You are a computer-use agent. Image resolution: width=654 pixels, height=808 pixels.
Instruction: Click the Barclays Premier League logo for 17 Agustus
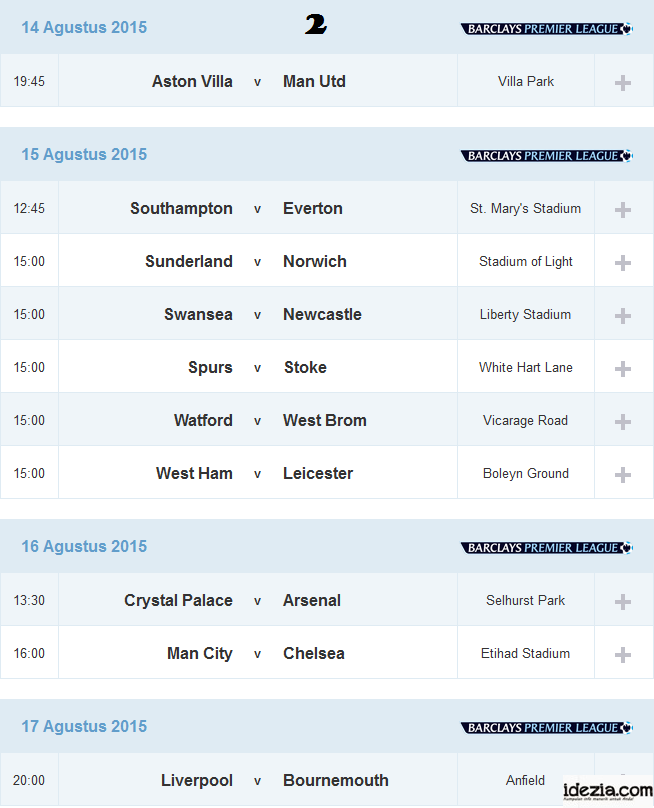coord(546,728)
